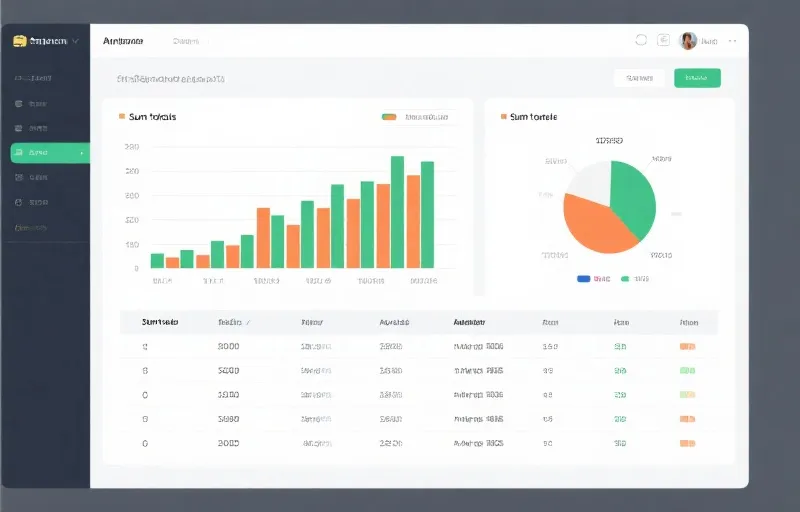
Task: Toggle the blue legend item under pie chart
Action: pos(583,279)
